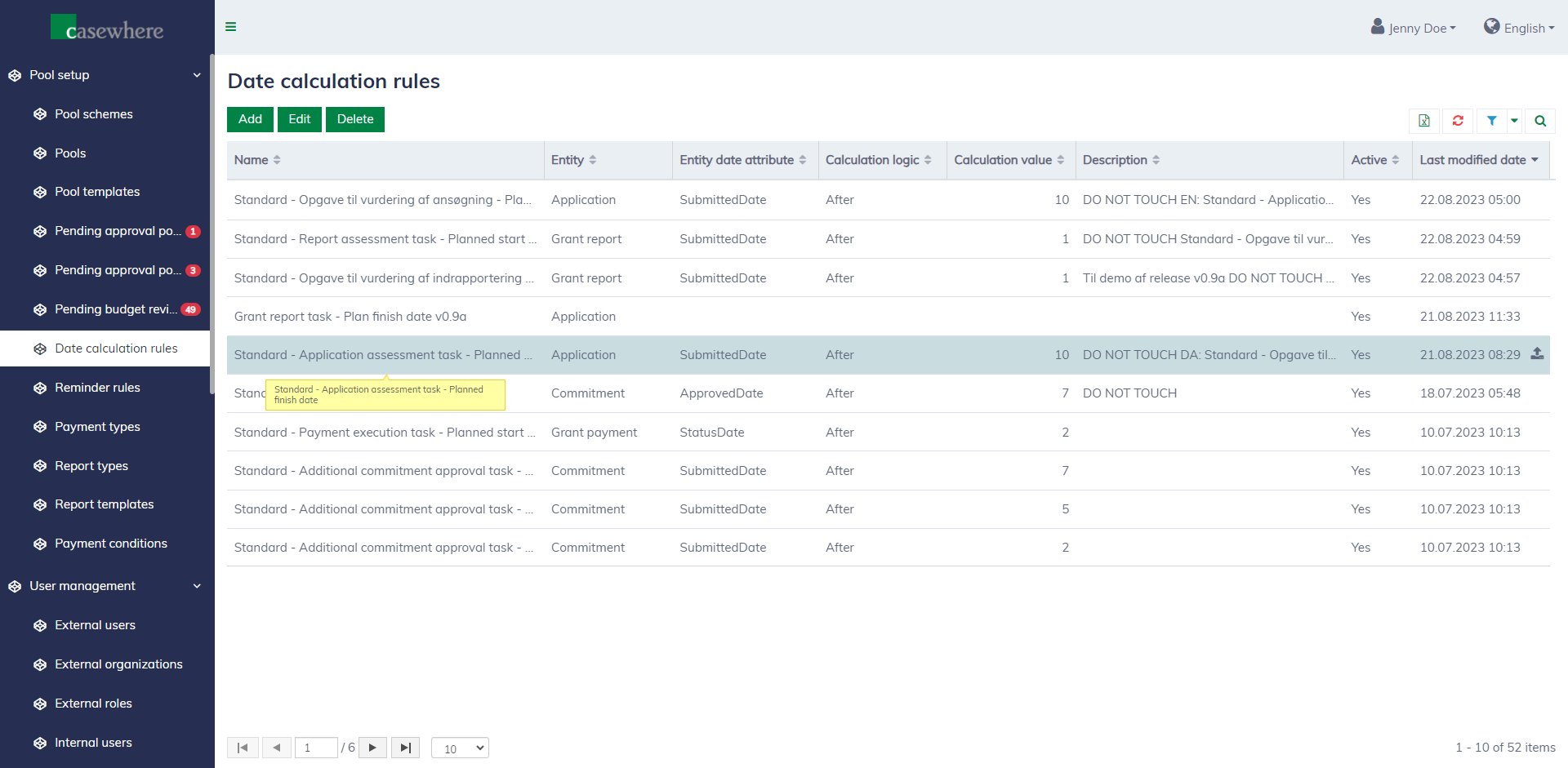Open the page size dropdown showing 10
This screenshot has width=1568, height=768.
pyautogui.click(x=460, y=748)
